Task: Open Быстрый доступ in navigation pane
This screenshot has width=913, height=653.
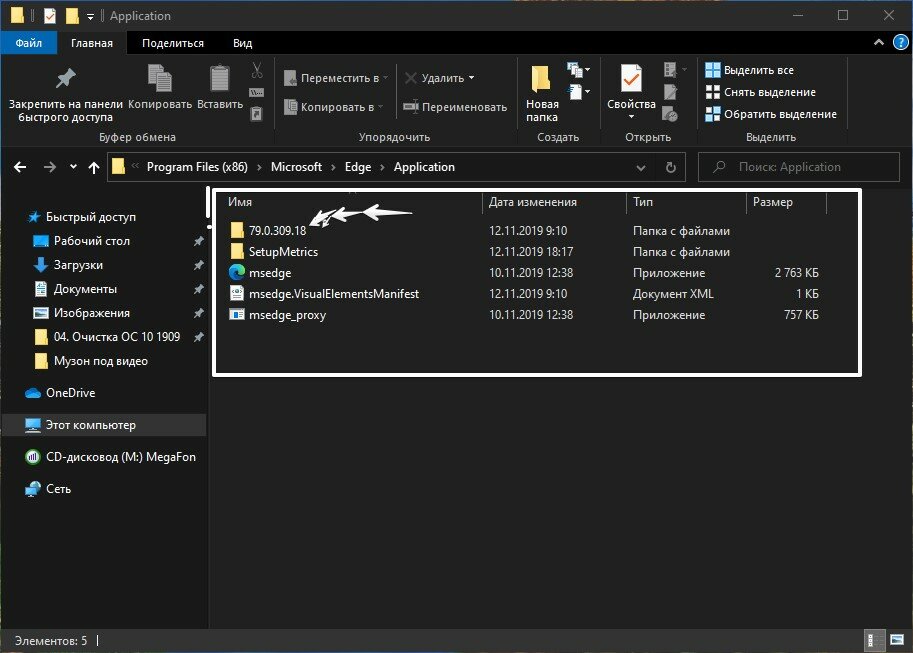Action: 90,217
